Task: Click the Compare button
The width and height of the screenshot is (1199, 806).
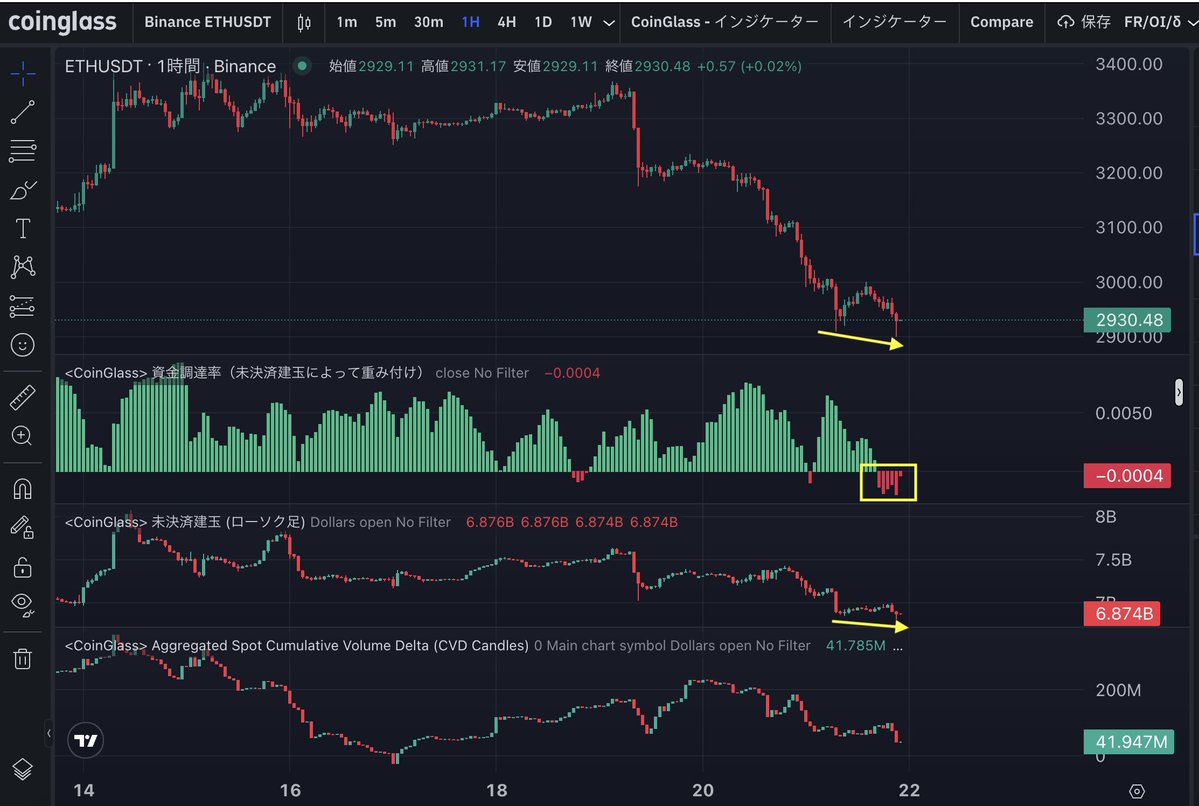Action: tap(1001, 21)
